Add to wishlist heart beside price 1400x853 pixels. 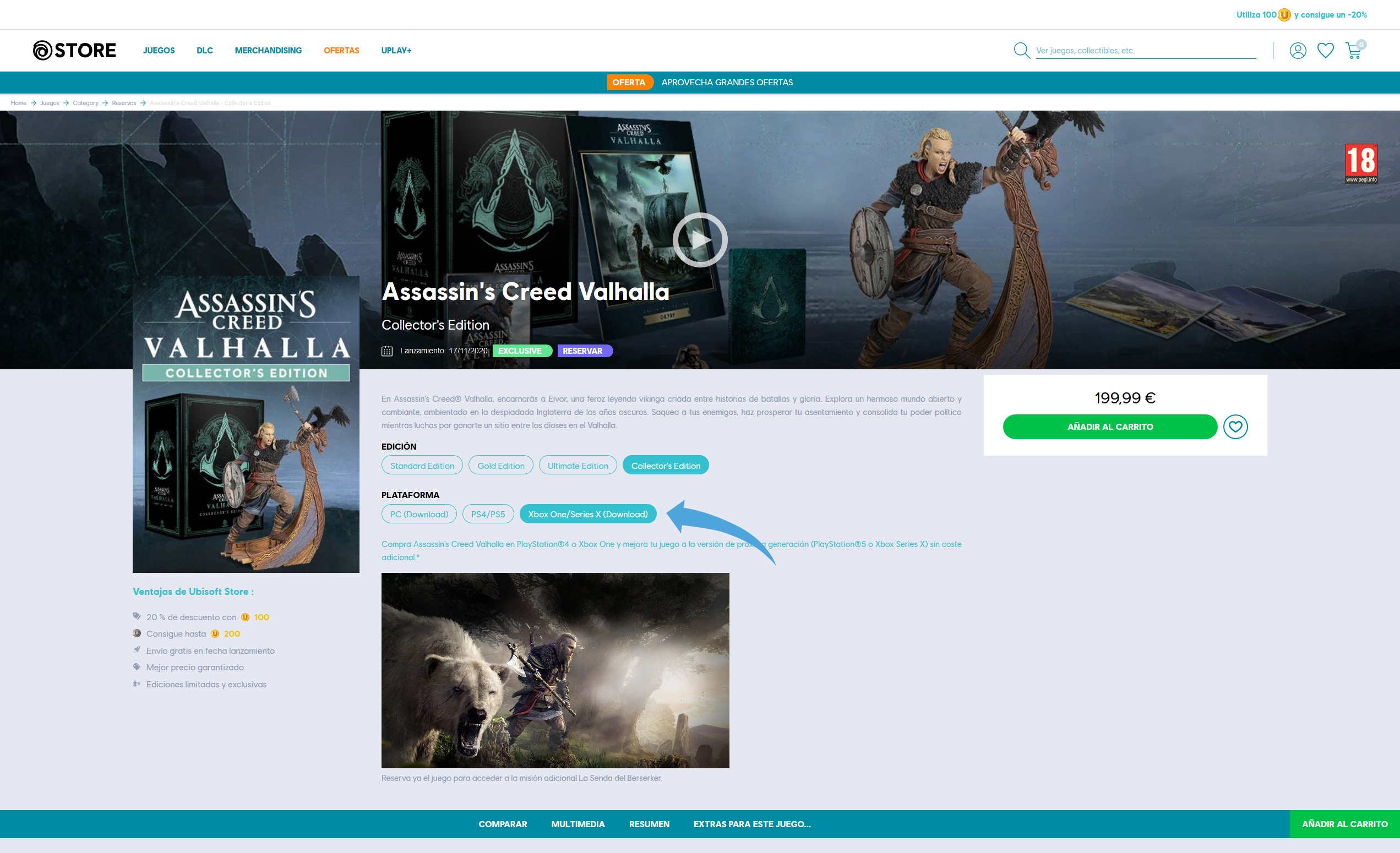pos(1235,426)
